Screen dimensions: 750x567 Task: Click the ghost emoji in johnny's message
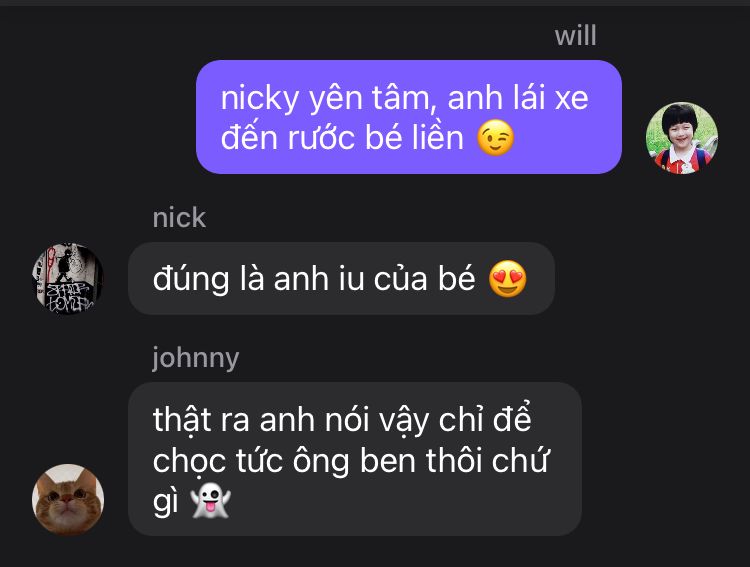coord(210,500)
